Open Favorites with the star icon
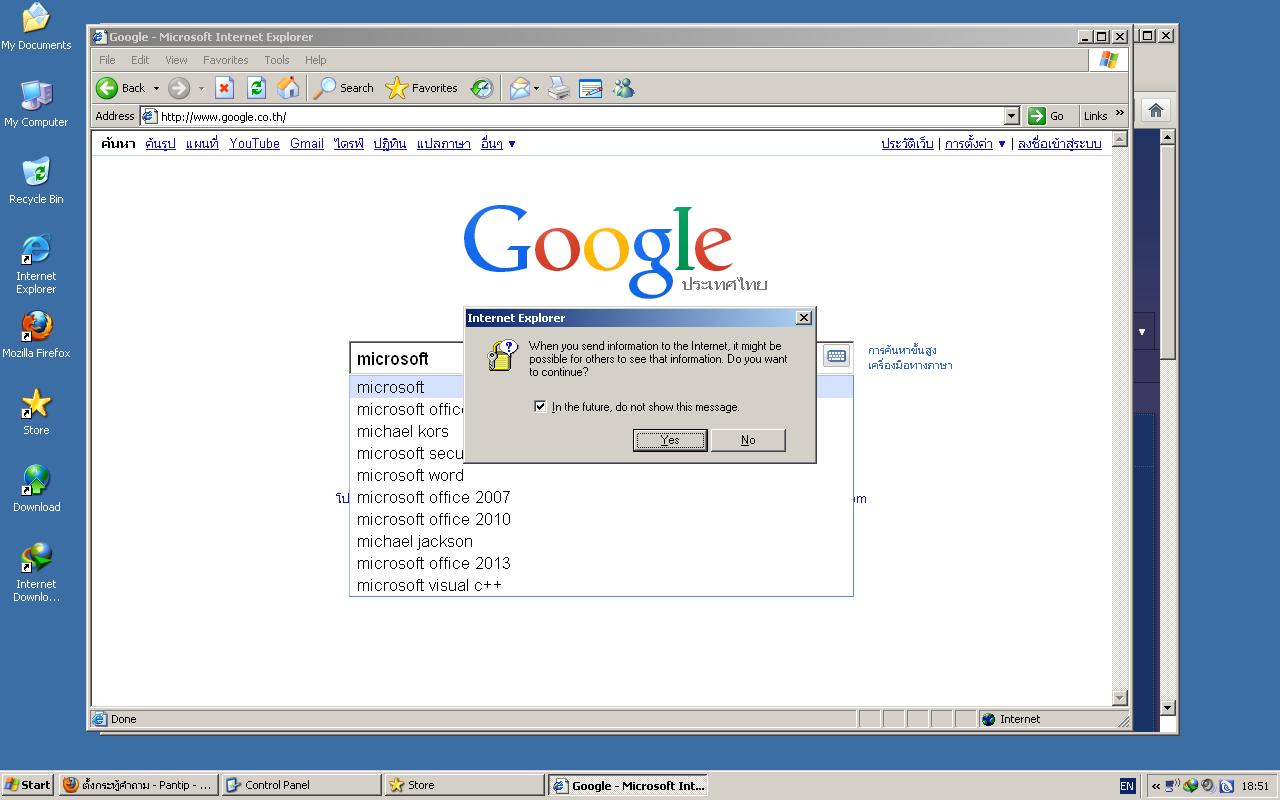Image resolution: width=1280 pixels, height=800 pixels. [397, 88]
